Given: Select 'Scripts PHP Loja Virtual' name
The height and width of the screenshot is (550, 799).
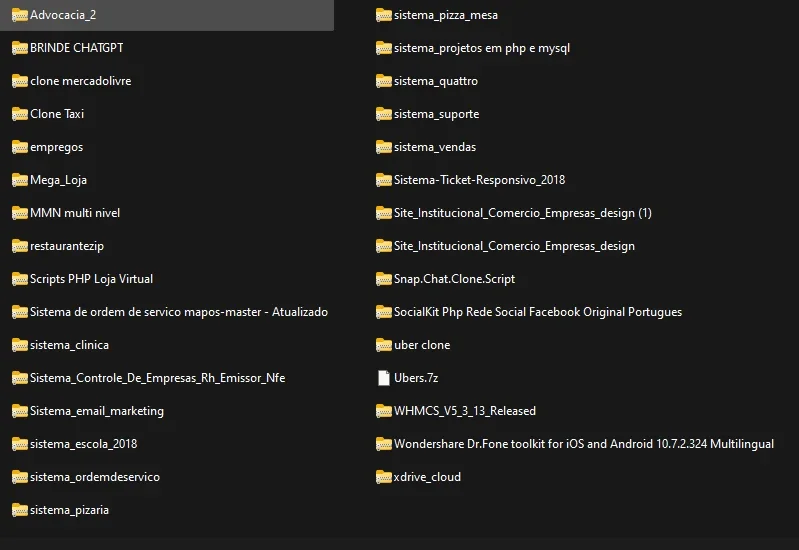Looking at the screenshot, I should [x=92, y=279].
